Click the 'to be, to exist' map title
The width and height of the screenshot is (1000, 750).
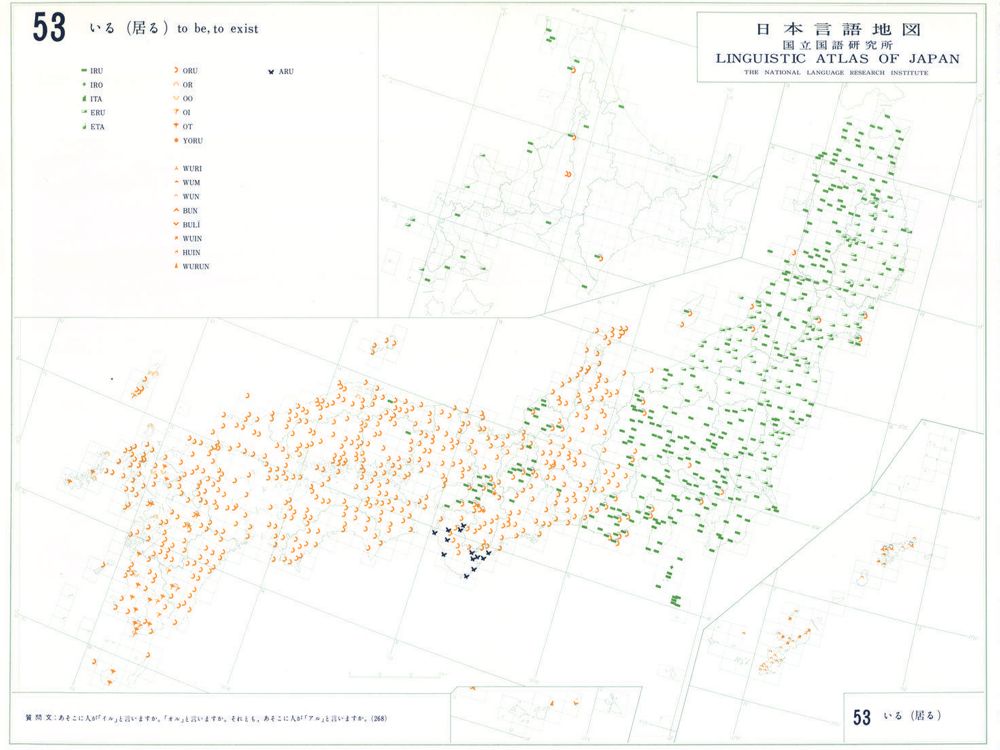[217, 29]
